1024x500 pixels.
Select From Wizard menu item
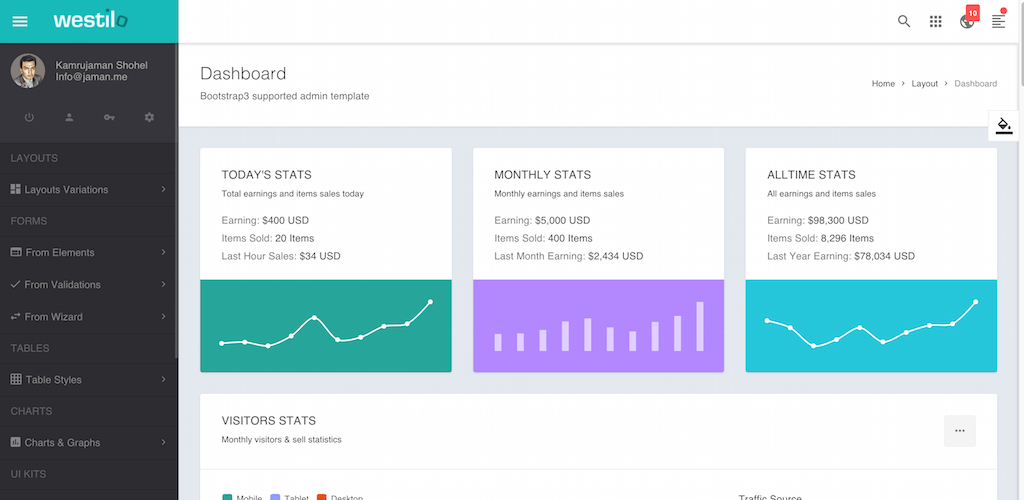[53, 317]
